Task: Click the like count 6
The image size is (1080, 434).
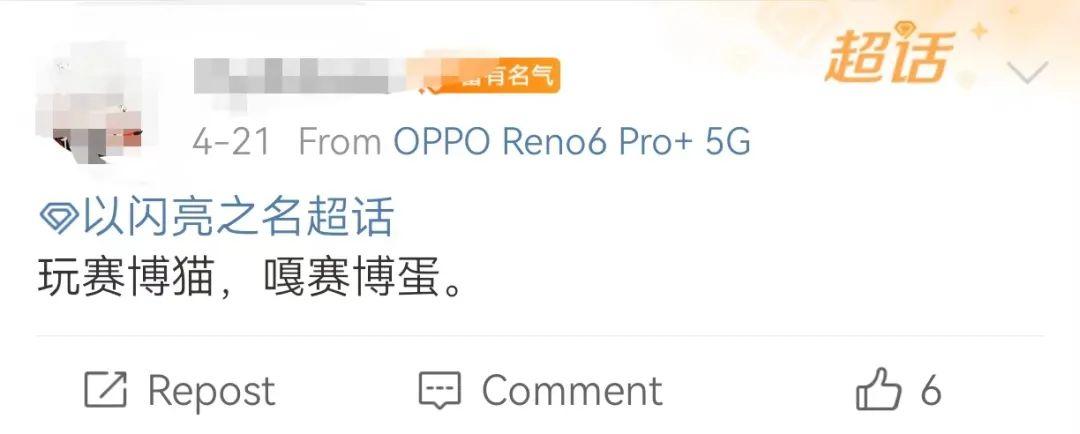Action: point(931,391)
